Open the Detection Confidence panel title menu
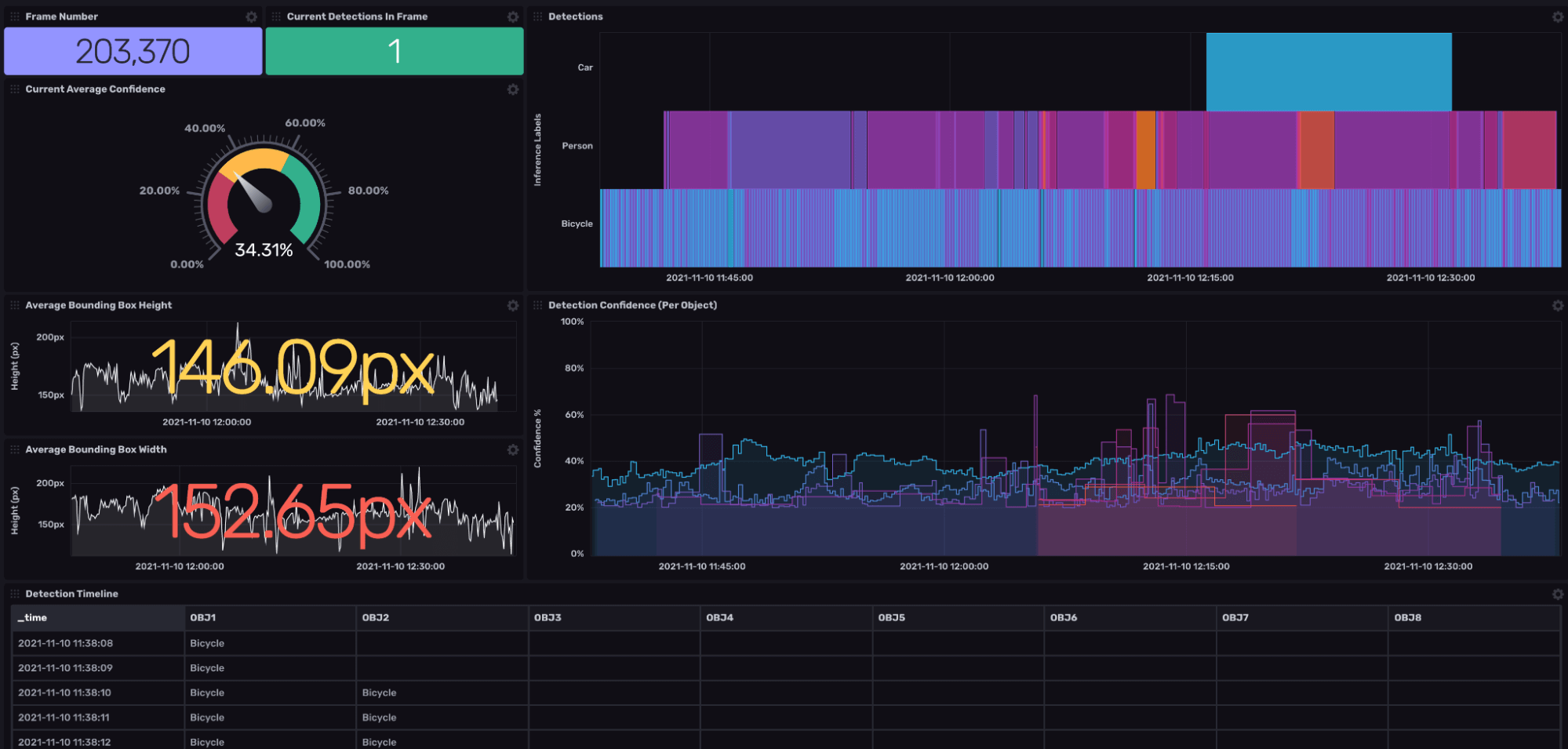The width and height of the screenshot is (1568, 749). [x=632, y=305]
